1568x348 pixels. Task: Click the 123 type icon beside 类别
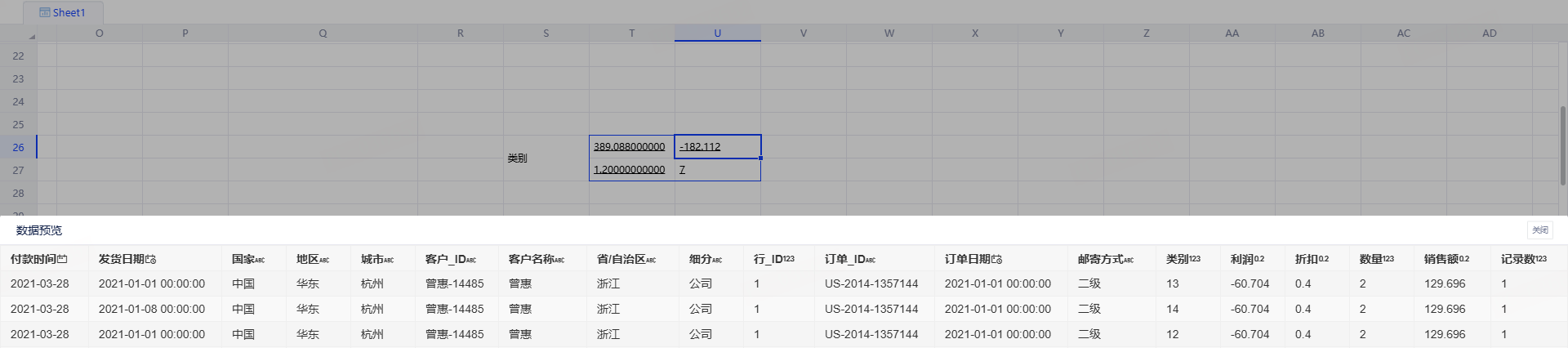pos(1195,259)
